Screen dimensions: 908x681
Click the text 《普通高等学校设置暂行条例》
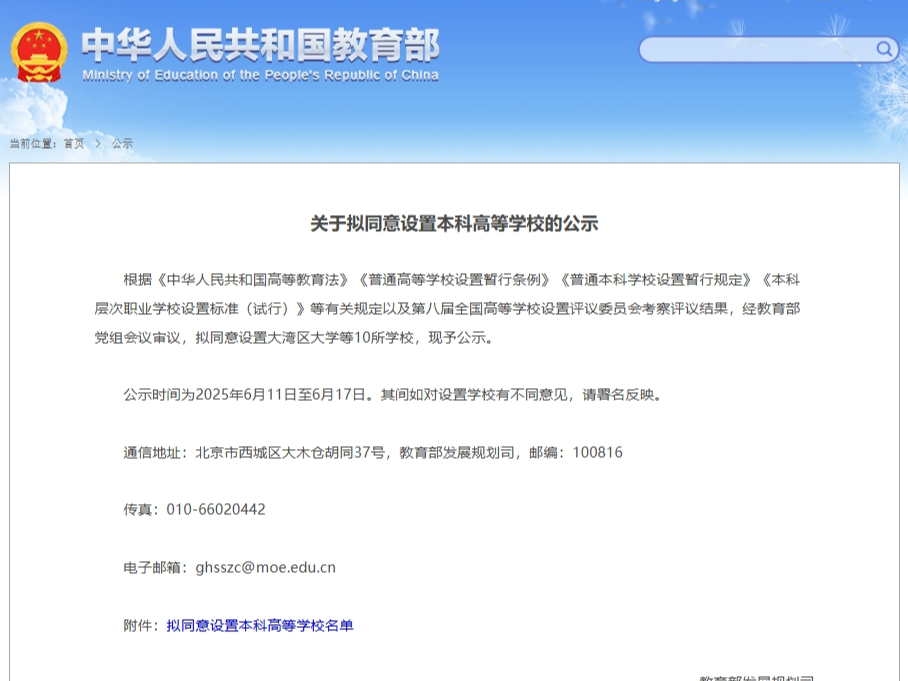pos(455,280)
